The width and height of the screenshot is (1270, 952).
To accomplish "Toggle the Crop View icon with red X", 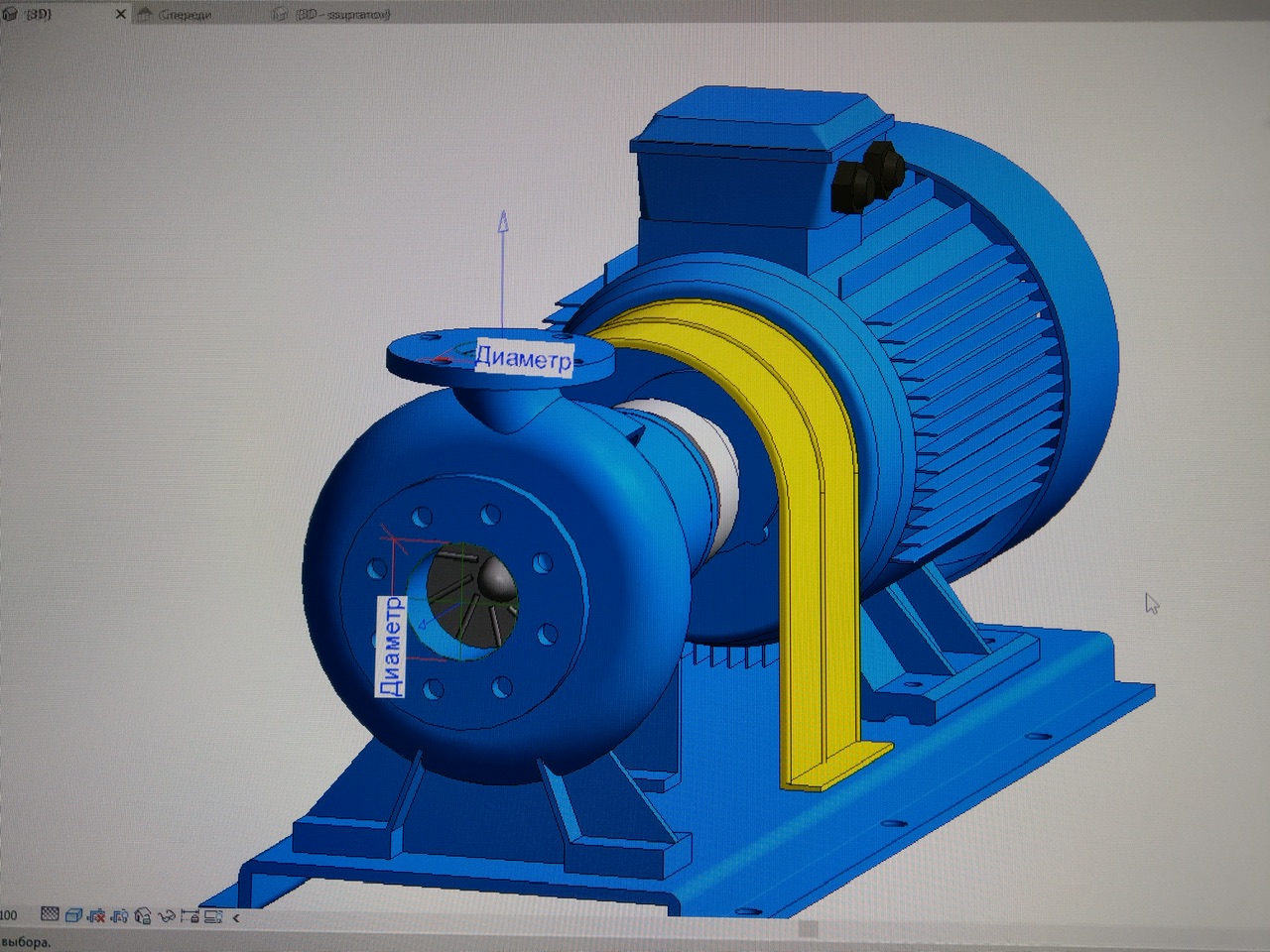I will coord(96,916).
